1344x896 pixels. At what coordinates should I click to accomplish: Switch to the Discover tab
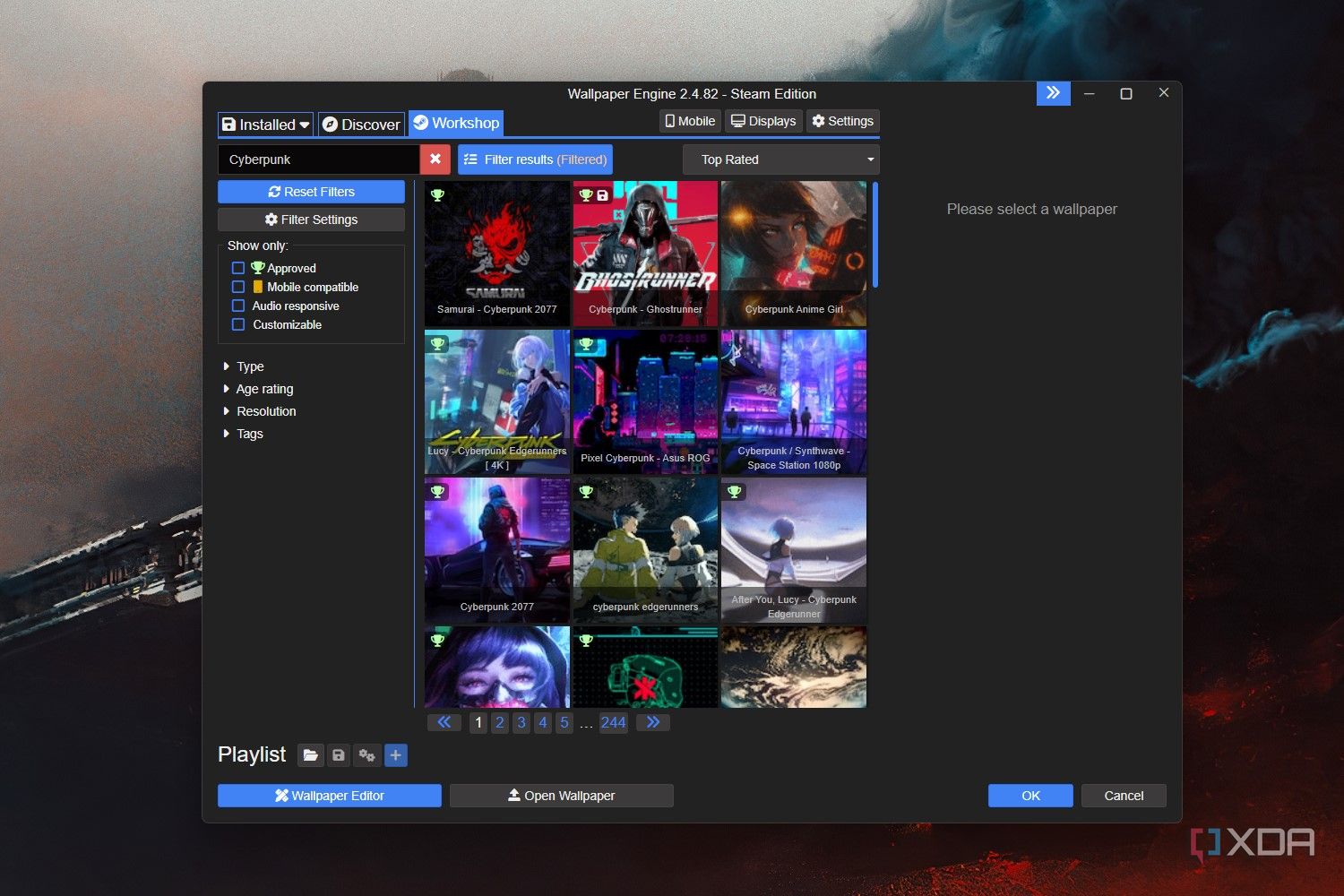pos(362,125)
